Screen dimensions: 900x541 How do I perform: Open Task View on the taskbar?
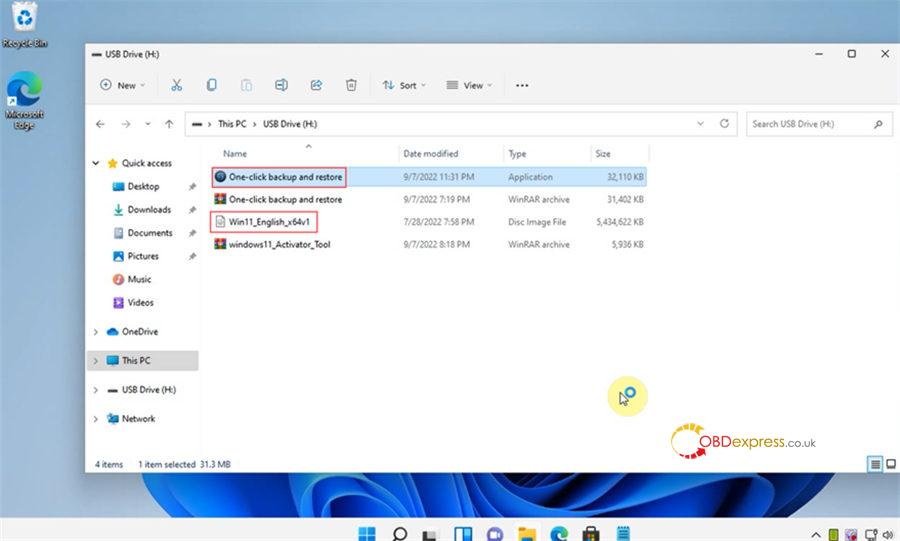(x=431, y=534)
